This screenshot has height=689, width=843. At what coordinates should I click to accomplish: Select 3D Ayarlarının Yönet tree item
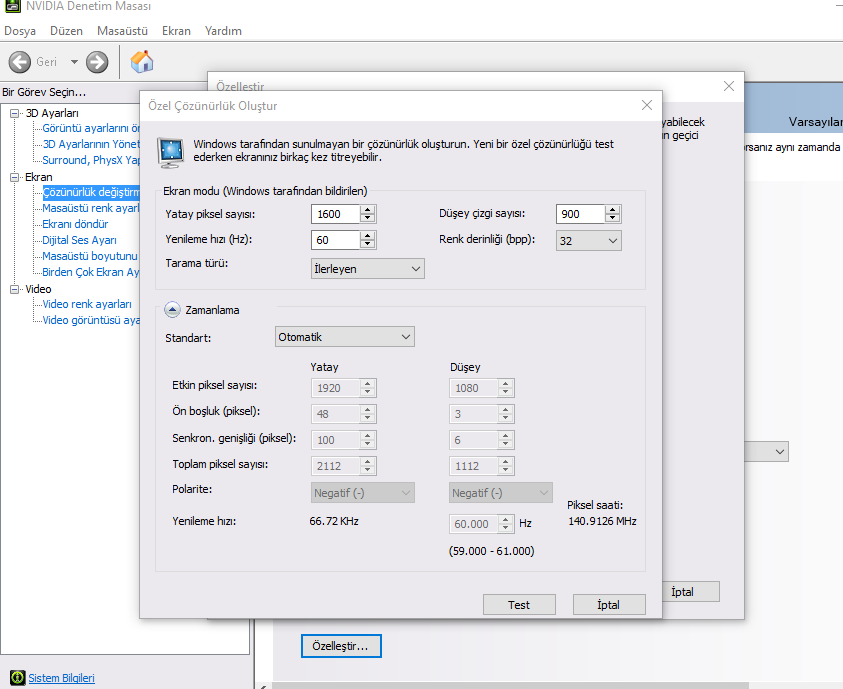pyautogui.click(x=91, y=144)
